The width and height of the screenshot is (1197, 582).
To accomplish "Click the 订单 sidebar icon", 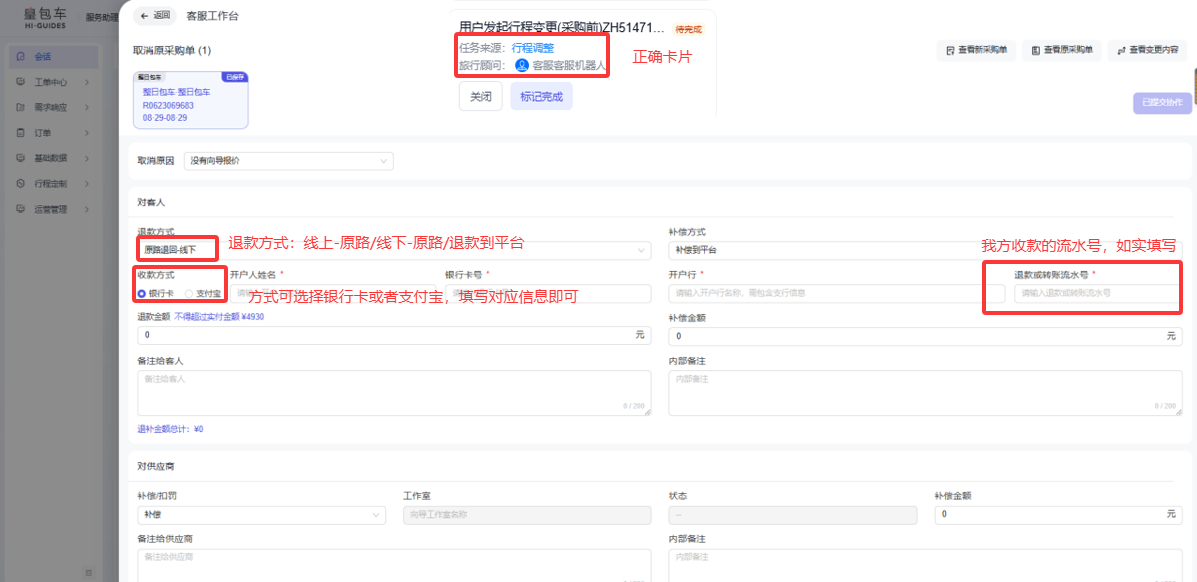I will (x=20, y=133).
